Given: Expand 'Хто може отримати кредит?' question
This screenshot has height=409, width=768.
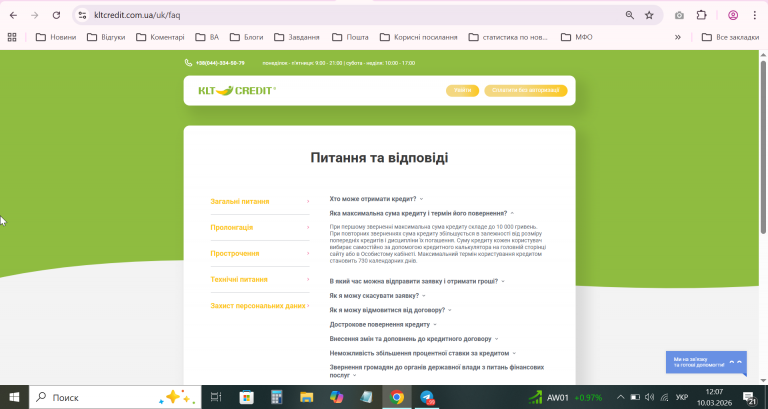Looking at the screenshot, I should pyautogui.click(x=376, y=199).
